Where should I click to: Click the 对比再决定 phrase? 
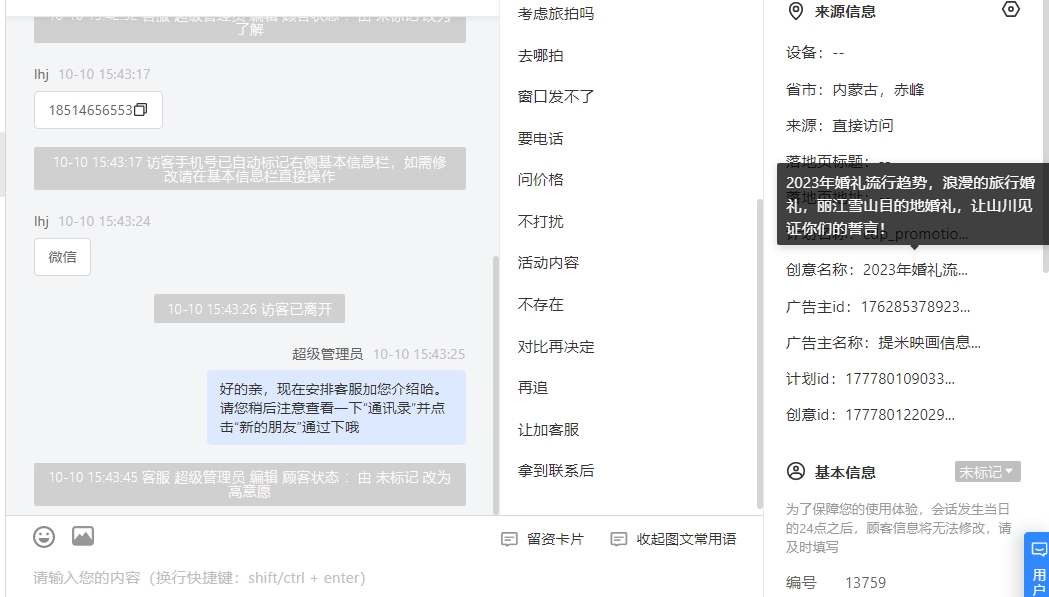(556, 347)
